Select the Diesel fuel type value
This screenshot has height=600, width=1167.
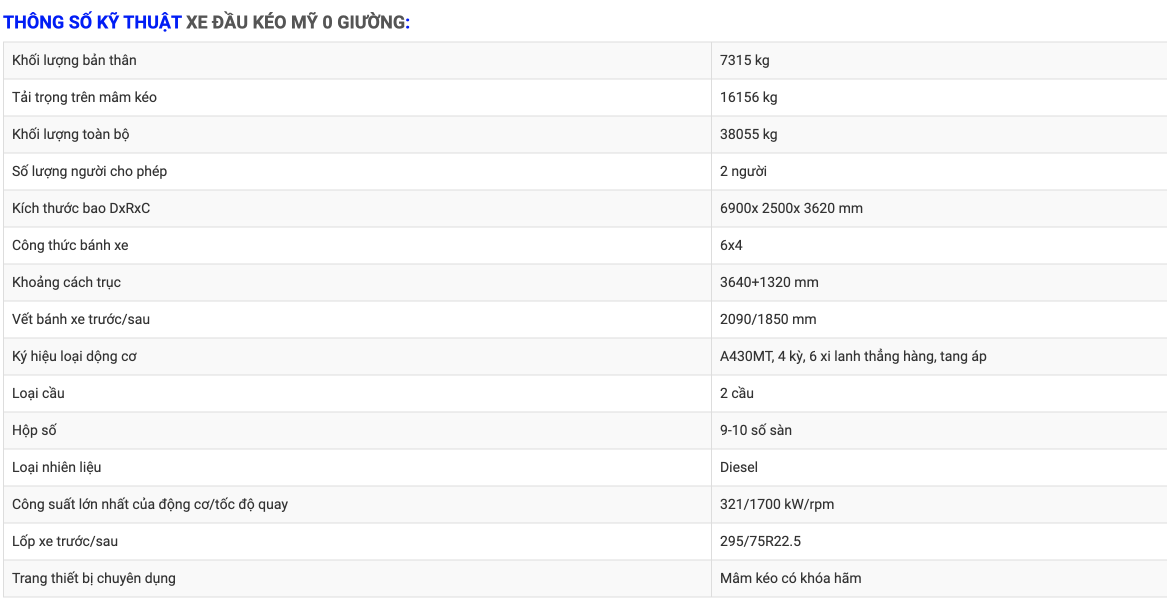[739, 467]
